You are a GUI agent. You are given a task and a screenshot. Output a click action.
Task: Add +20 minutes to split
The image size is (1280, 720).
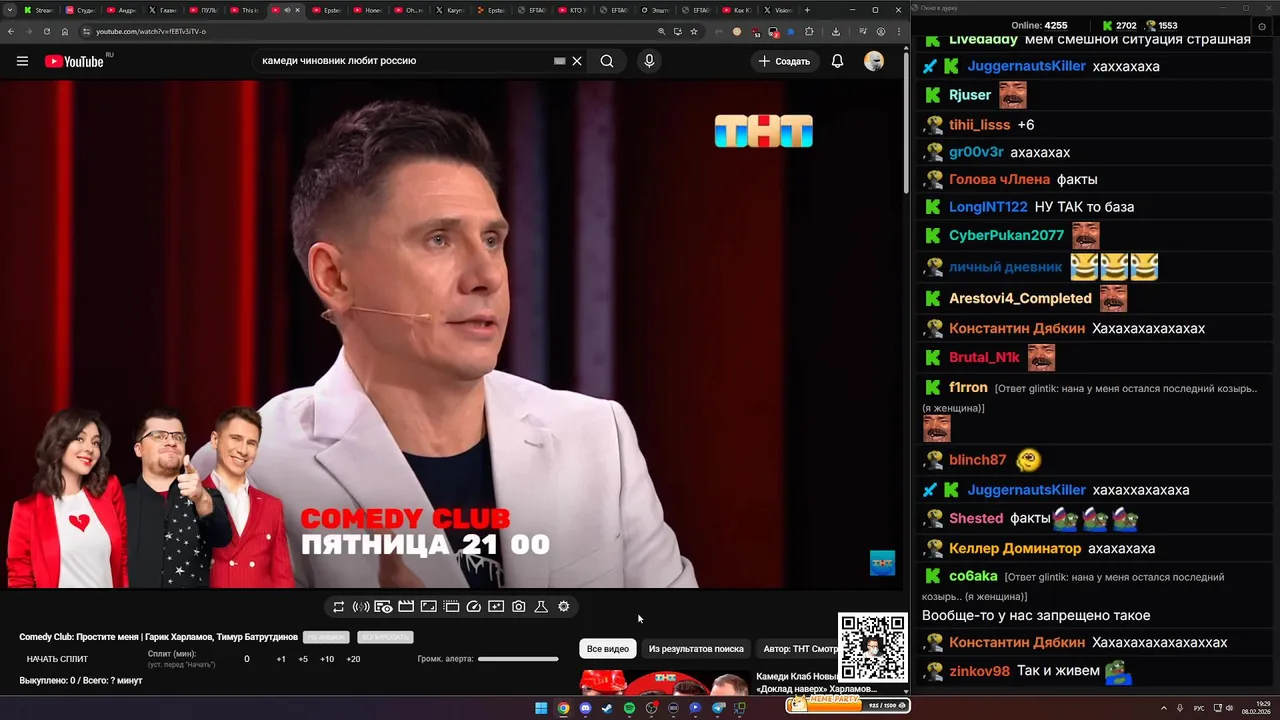[353, 659]
